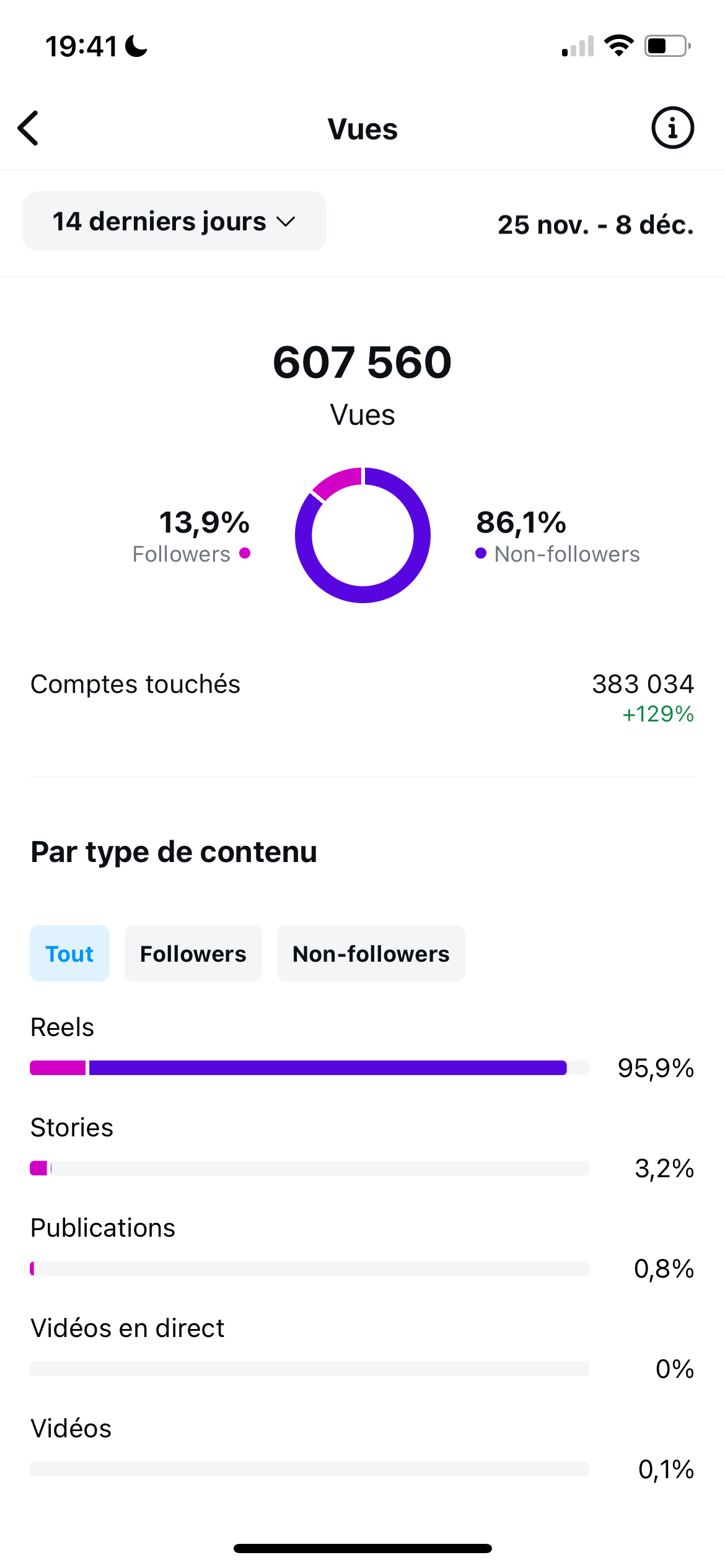Tap the back arrow icon

coord(29,128)
